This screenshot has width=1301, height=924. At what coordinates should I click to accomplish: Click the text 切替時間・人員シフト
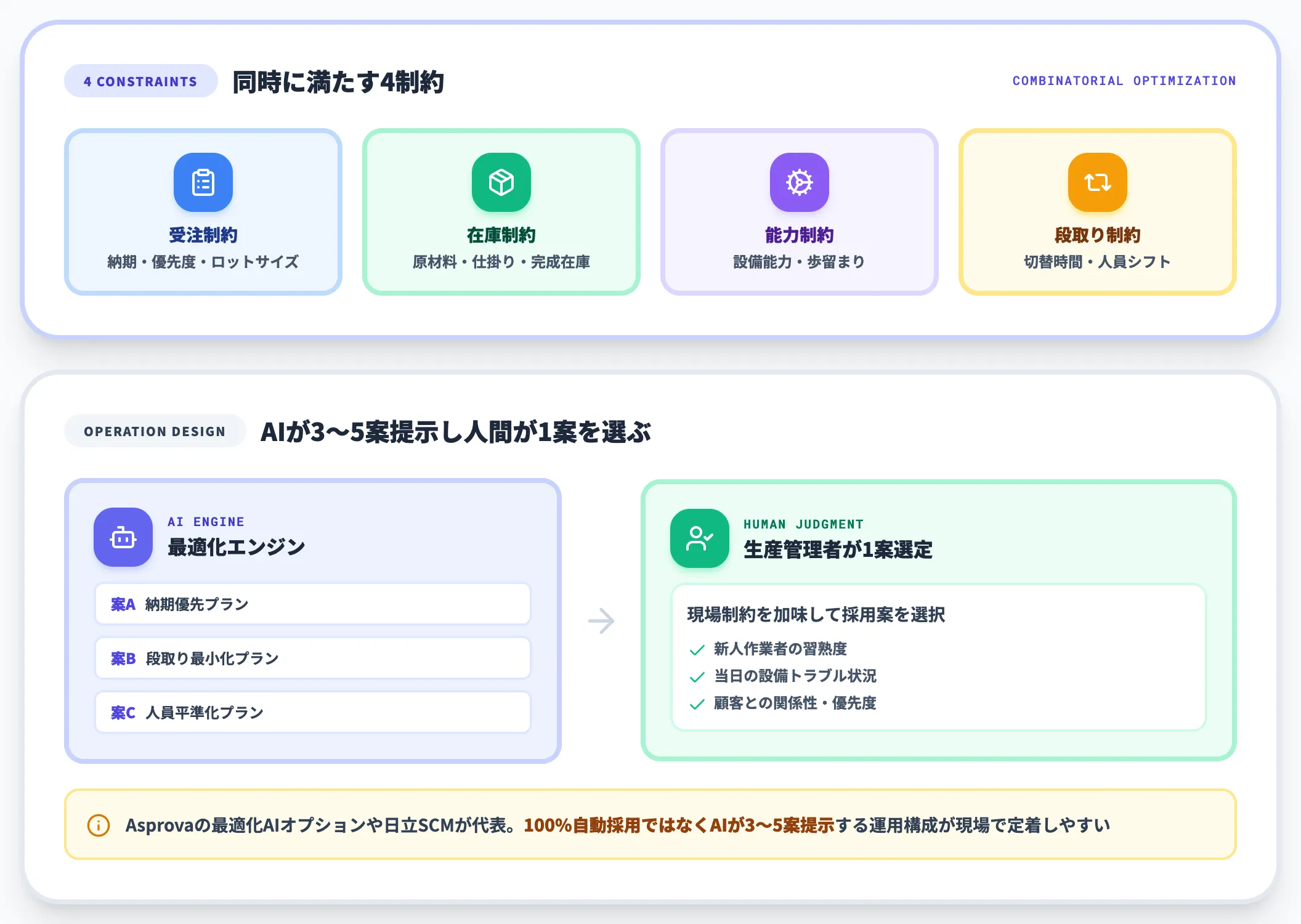(1098, 262)
